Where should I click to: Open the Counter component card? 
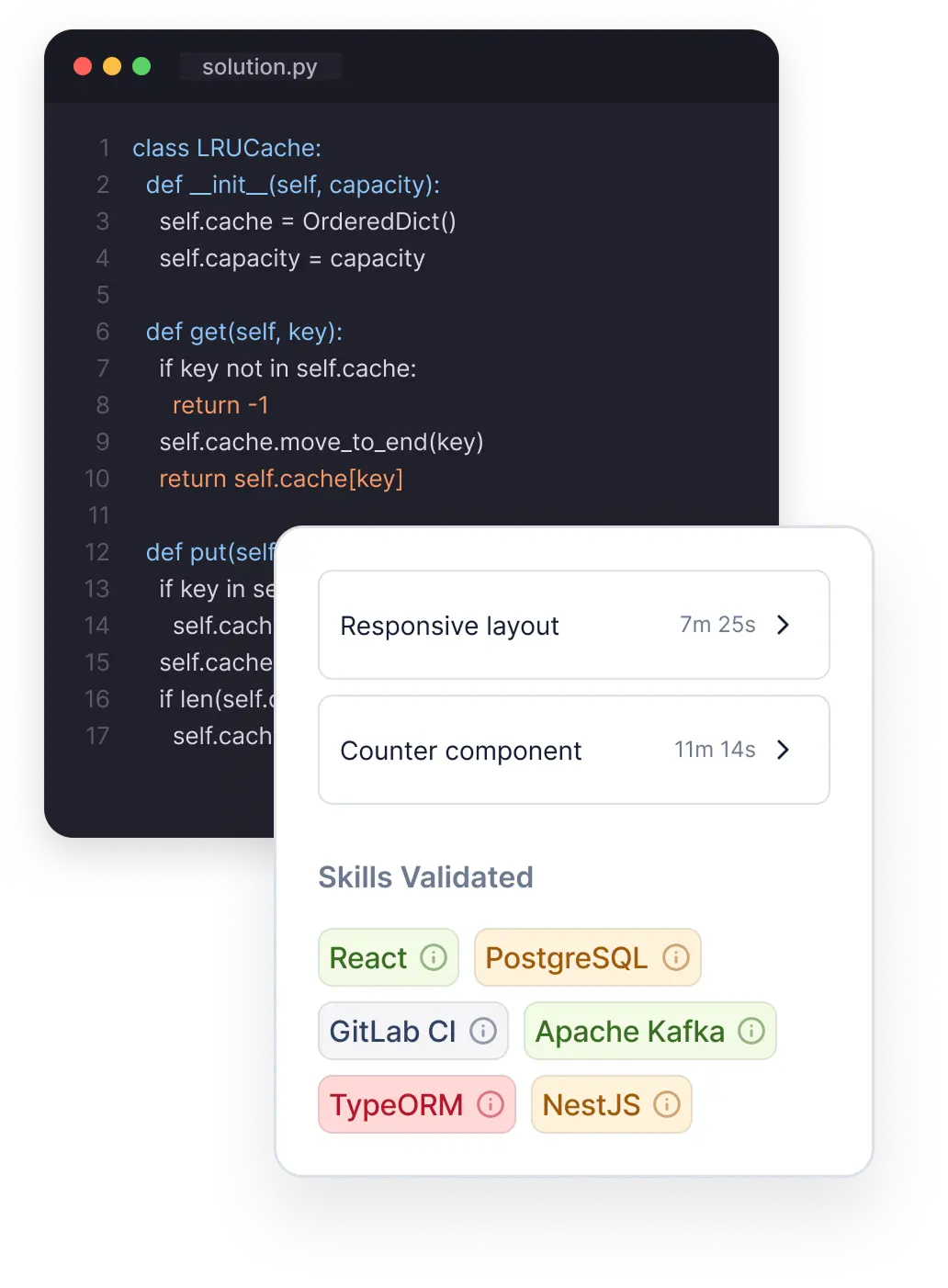click(574, 750)
